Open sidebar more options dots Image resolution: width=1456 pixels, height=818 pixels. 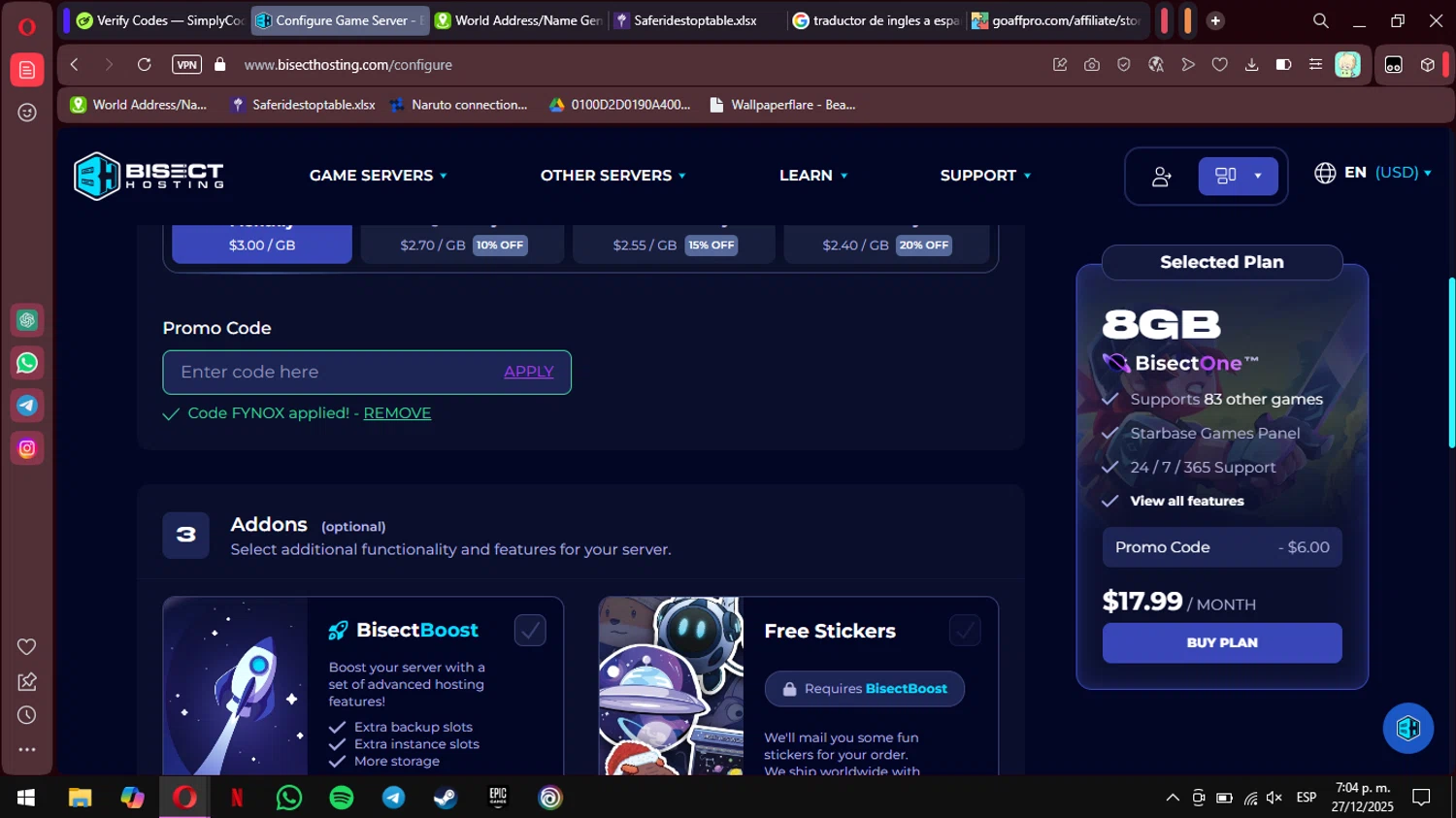[x=27, y=749]
